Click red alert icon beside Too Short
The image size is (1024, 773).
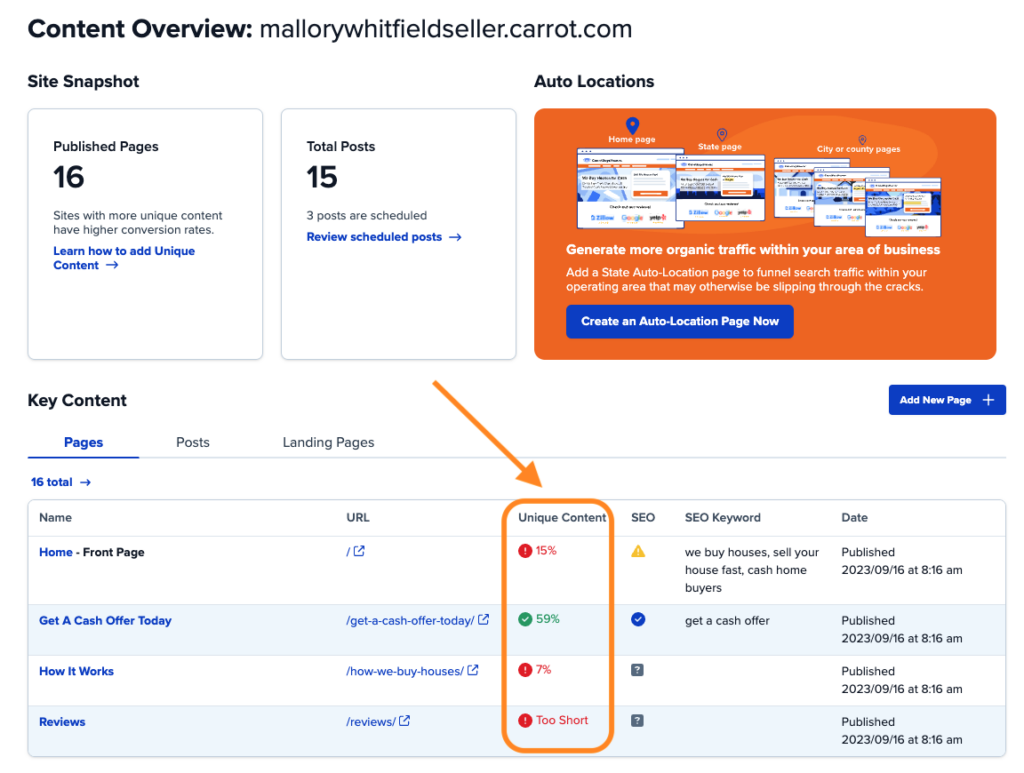[525, 721]
